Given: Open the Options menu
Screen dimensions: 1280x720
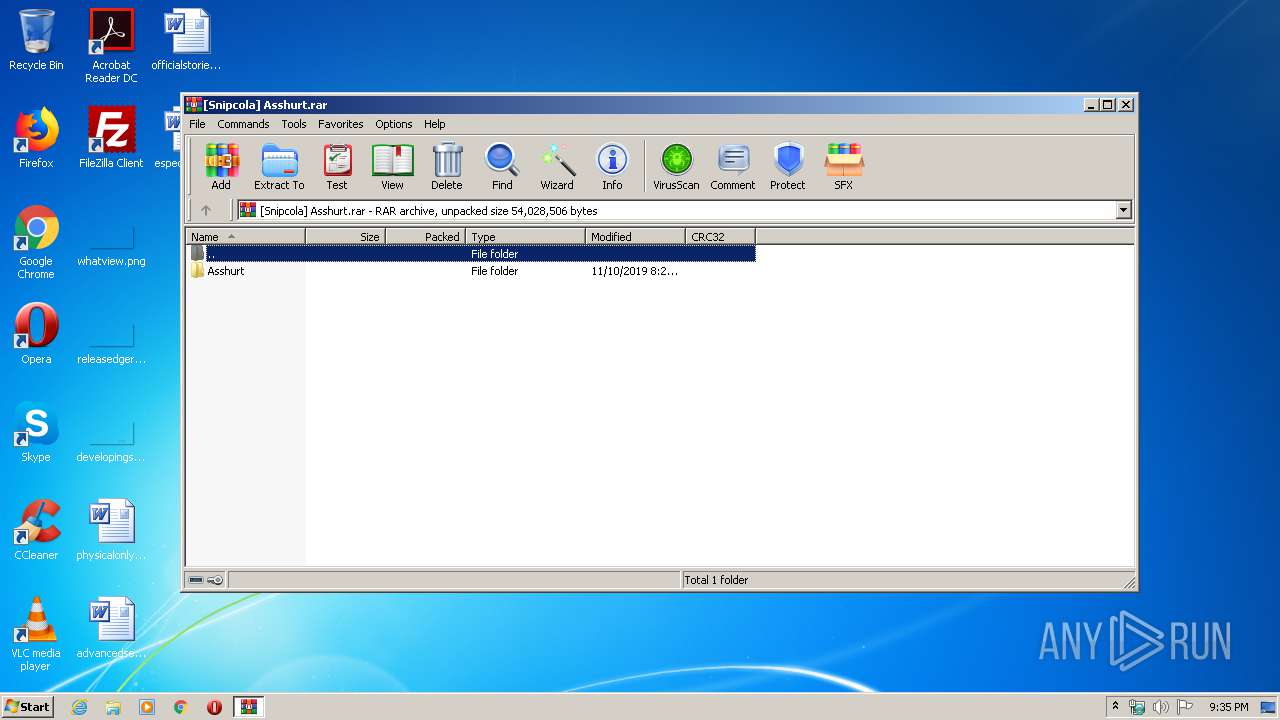Looking at the screenshot, I should tap(394, 124).
